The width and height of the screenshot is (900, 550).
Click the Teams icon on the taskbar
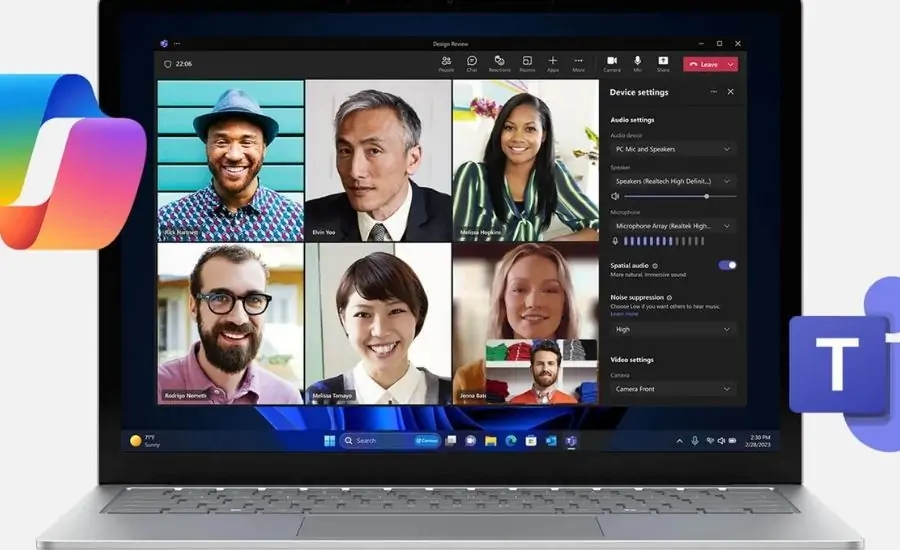coord(571,441)
